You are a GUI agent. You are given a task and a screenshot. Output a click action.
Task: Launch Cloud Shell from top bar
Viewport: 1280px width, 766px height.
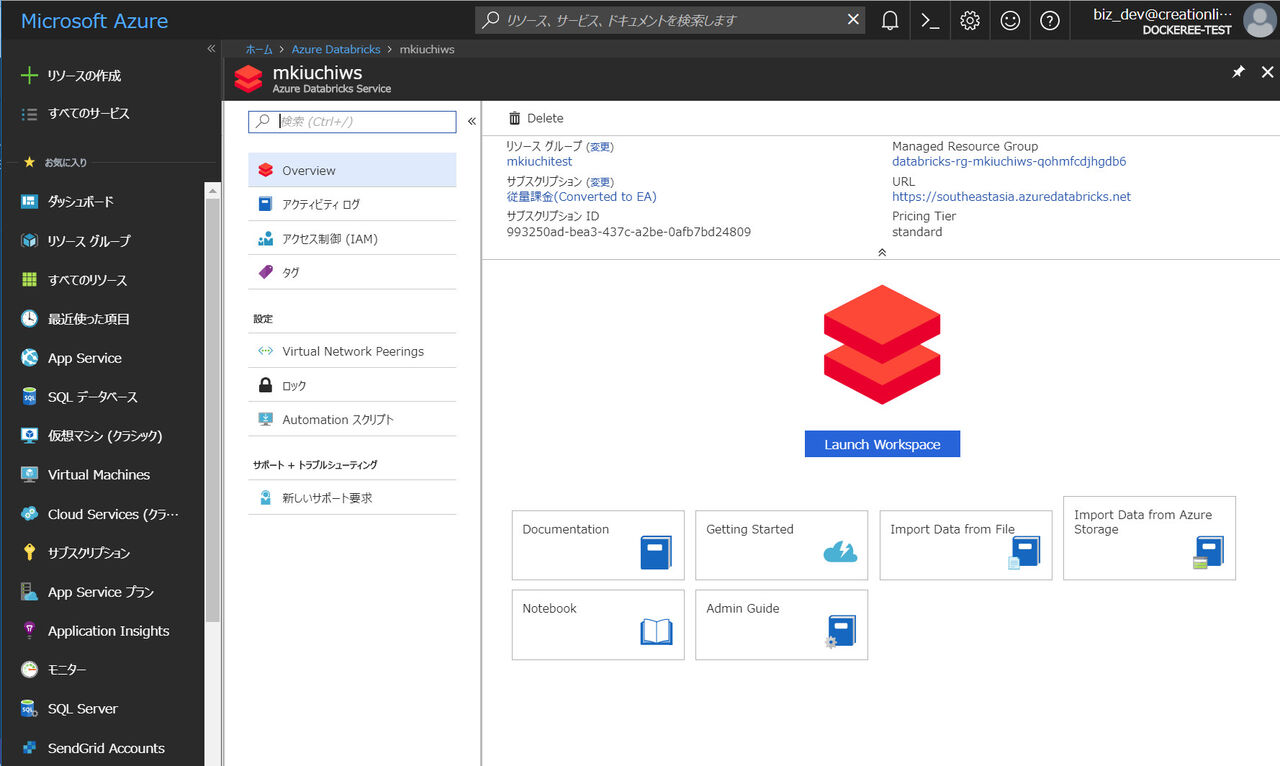click(930, 20)
